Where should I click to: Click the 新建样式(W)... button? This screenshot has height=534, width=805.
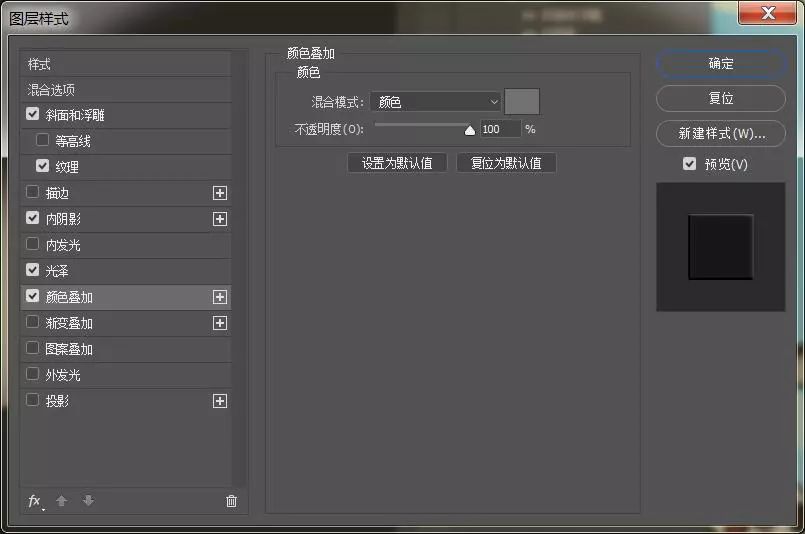(721, 133)
